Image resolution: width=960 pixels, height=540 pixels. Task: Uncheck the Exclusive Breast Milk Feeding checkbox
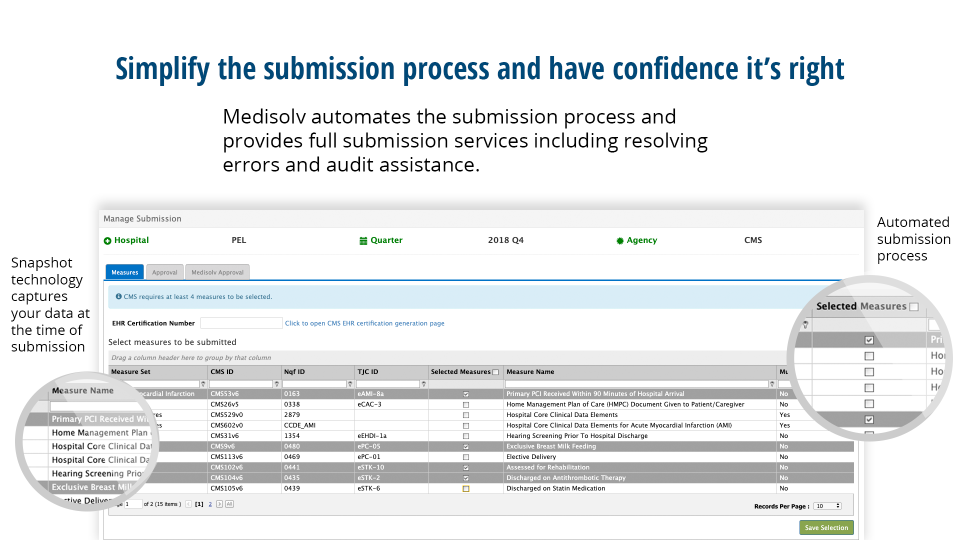[466, 447]
